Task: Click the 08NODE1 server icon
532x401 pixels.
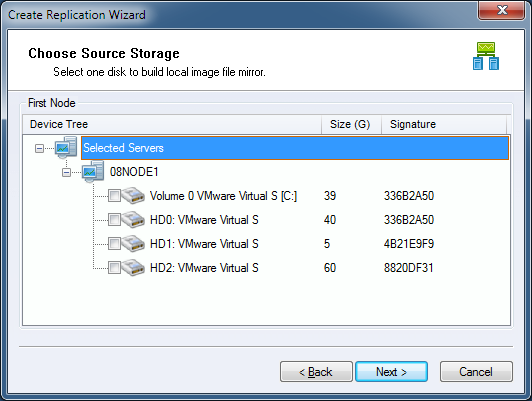Action: point(93,172)
